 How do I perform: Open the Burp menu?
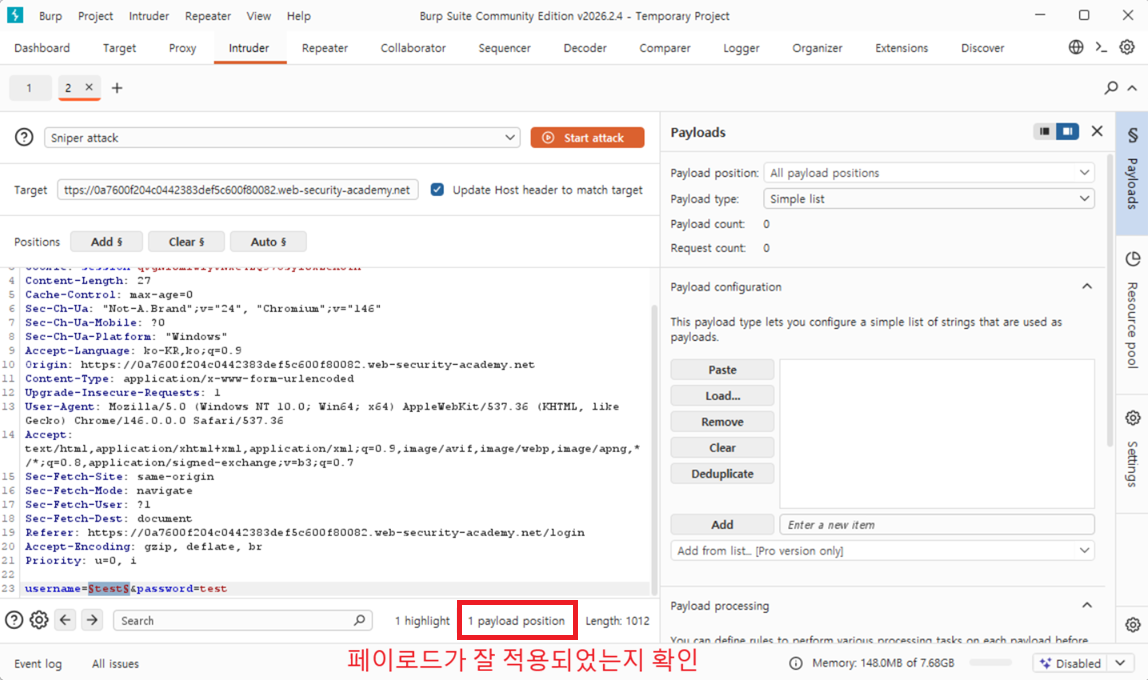click(51, 15)
